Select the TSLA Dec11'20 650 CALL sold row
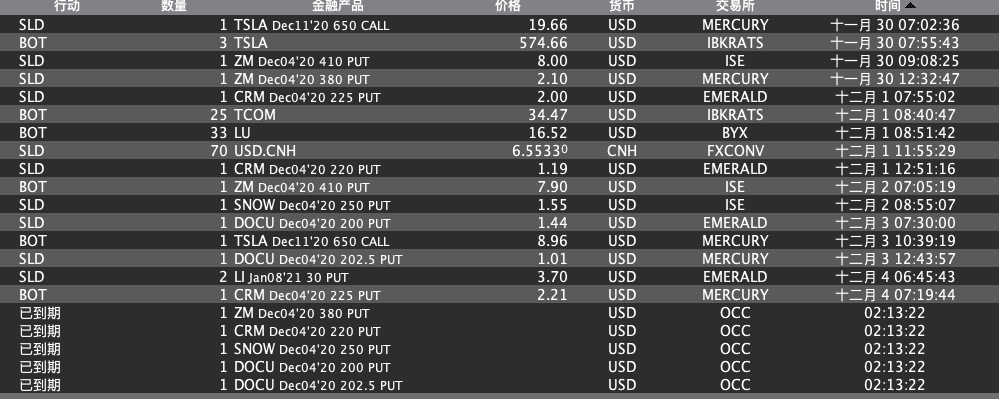Viewport: 999px width, 399px height. tap(500, 25)
